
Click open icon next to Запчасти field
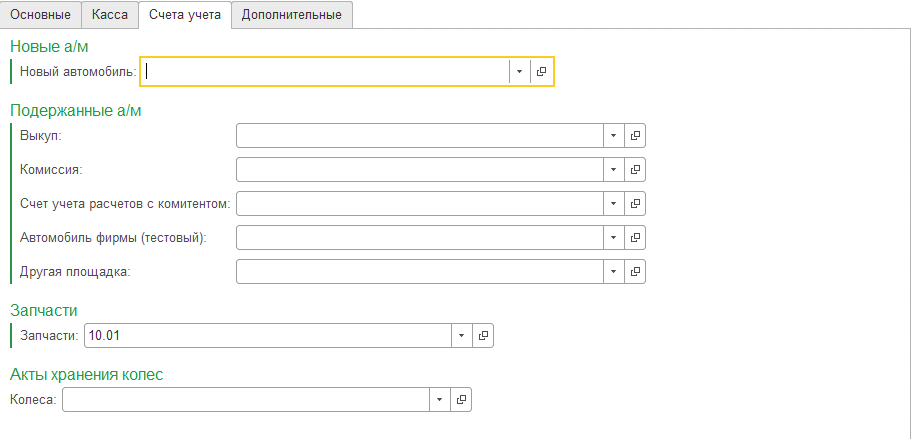(483, 336)
